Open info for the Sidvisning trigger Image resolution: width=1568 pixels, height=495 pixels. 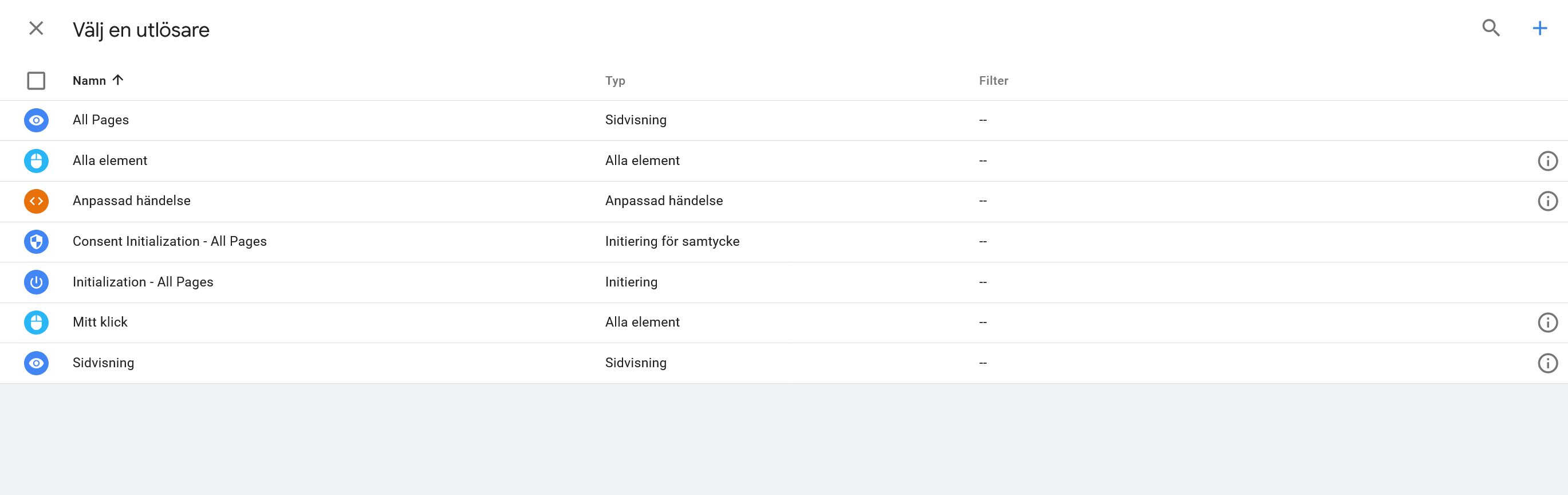click(1547, 363)
